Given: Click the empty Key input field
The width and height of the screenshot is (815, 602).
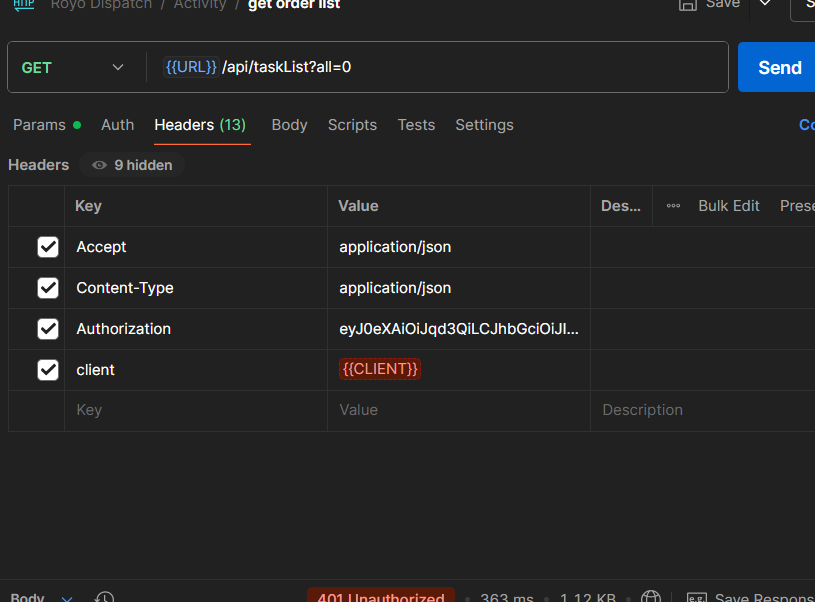Looking at the screenshot, I should coord(195,410).
